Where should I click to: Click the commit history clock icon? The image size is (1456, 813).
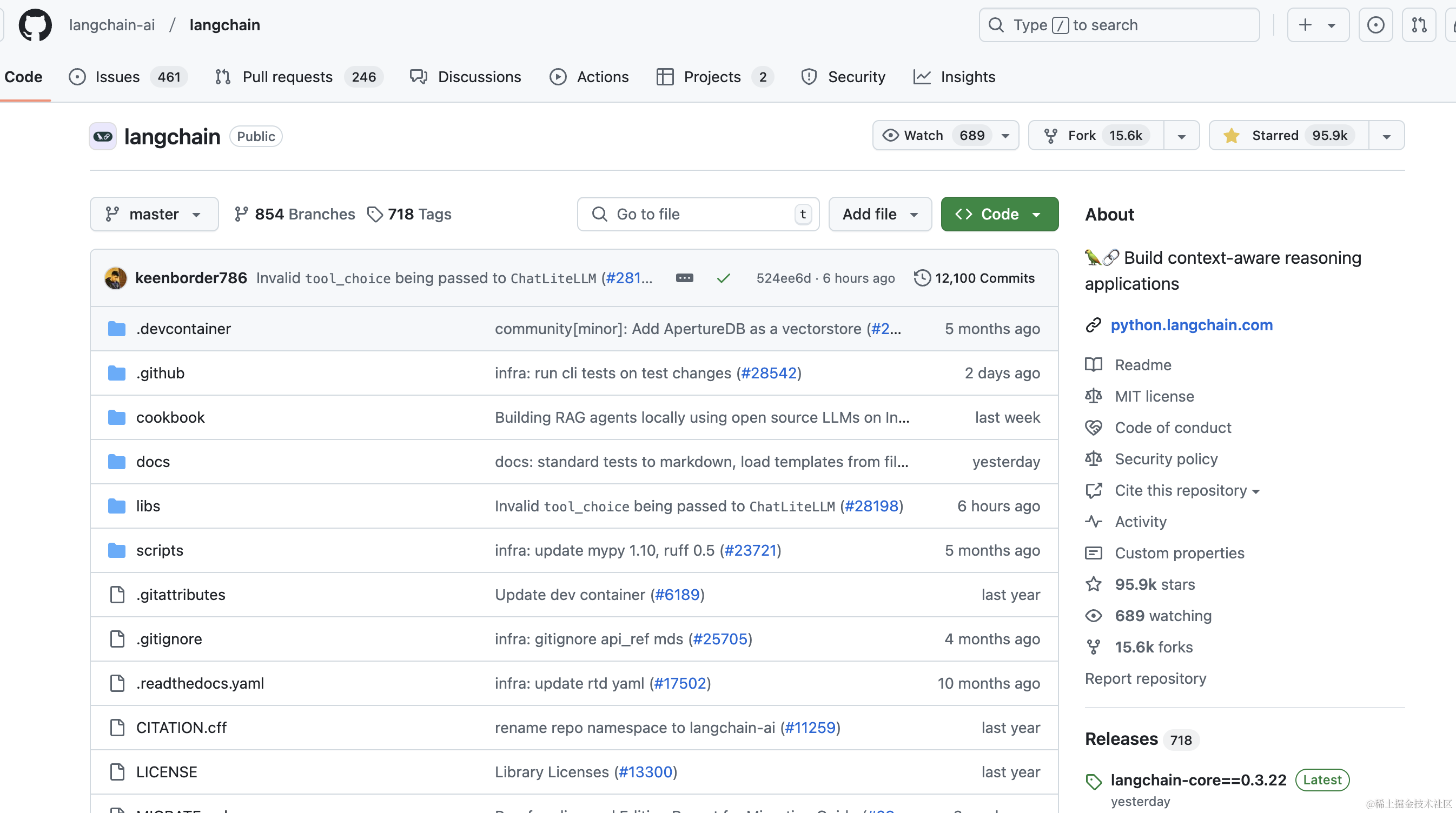[x=922, y=278]
